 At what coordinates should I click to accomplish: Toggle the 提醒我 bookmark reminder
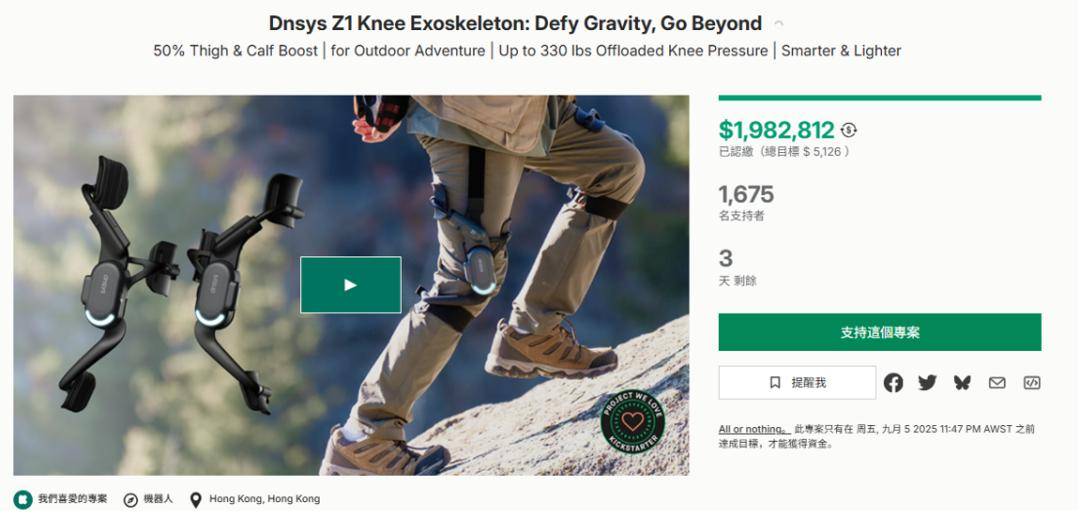(797, 383)
